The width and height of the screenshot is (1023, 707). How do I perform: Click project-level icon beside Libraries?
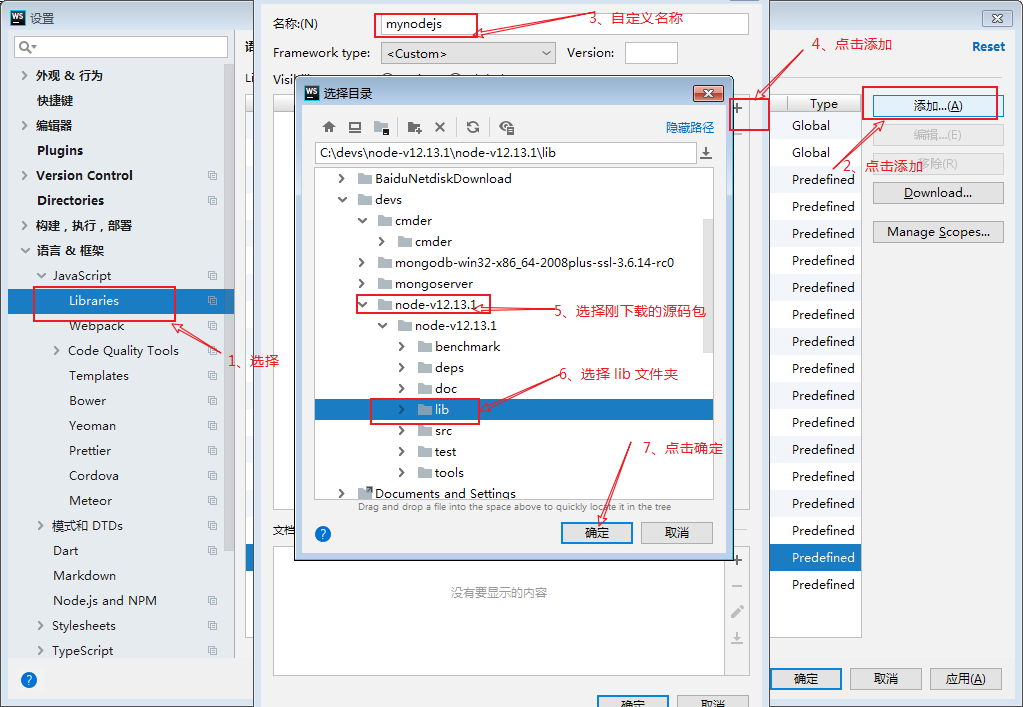coord(213,300)
